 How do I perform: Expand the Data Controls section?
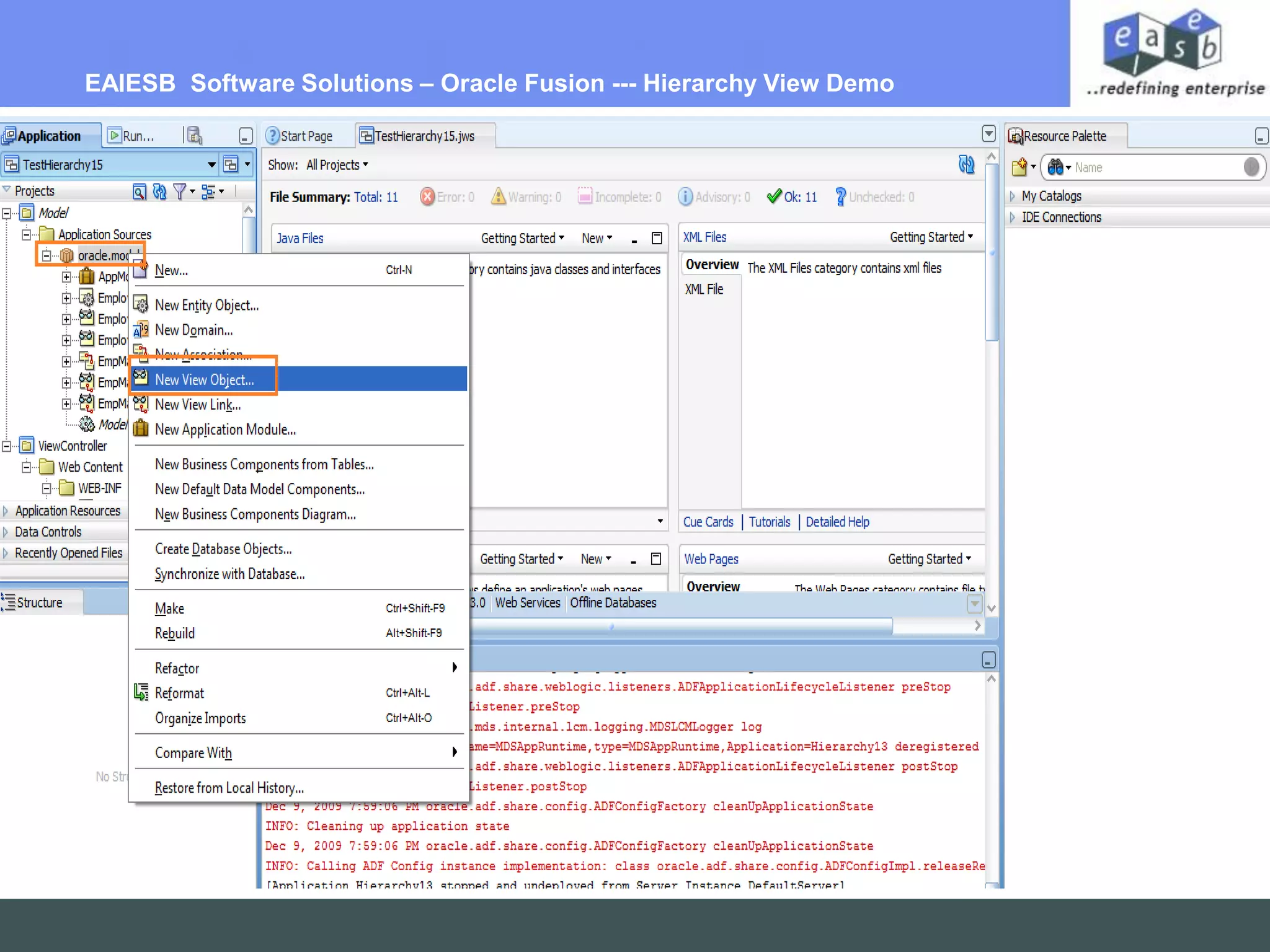pos(6,532)
